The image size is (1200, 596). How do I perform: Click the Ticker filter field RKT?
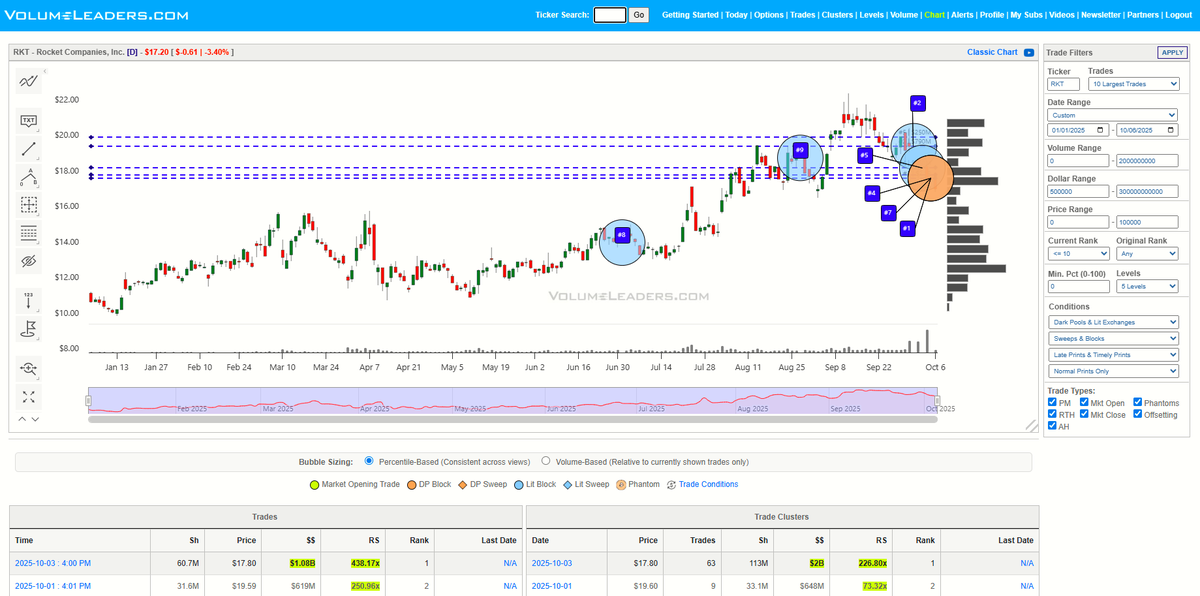(1063, 84)
